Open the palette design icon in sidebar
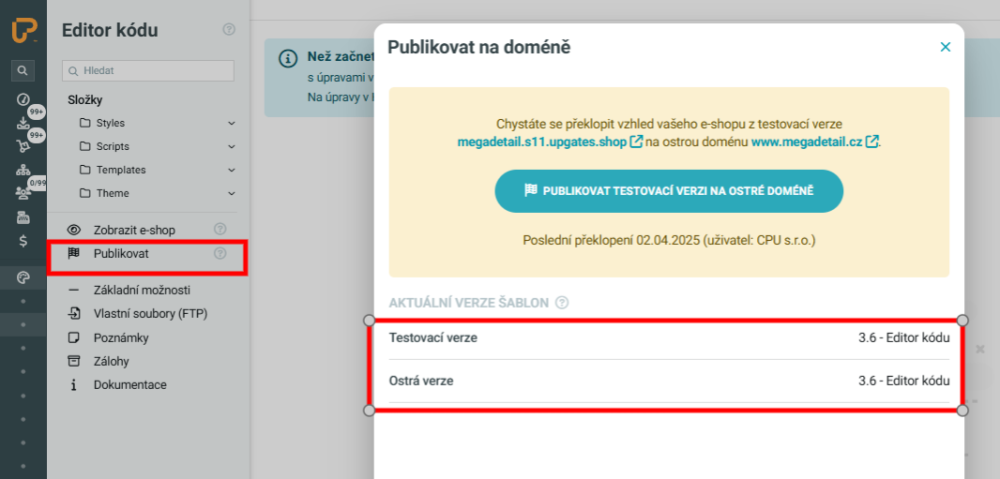 pyautogui.click(x=23, y=277)
